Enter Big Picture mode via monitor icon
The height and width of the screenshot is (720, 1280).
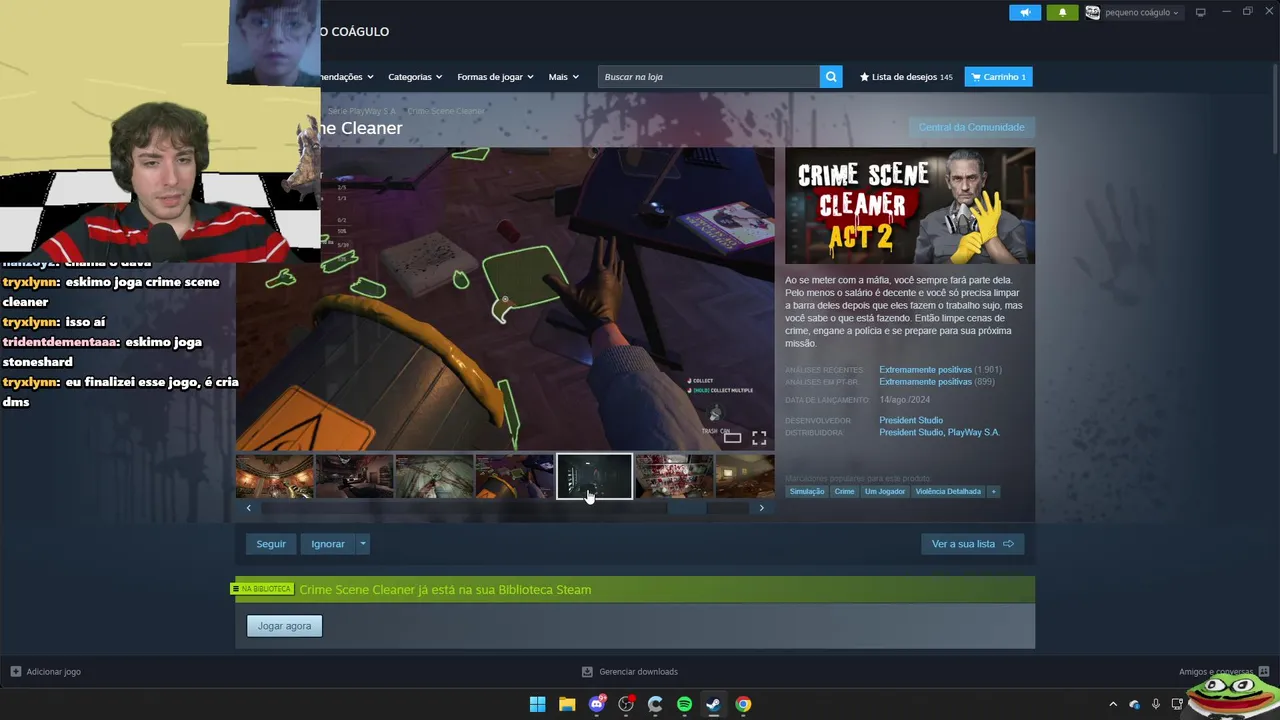click(x=1201, y=12)
